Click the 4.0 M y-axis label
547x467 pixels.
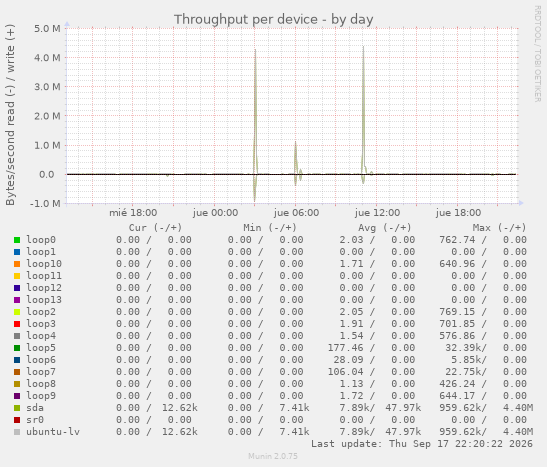[47, 58]
